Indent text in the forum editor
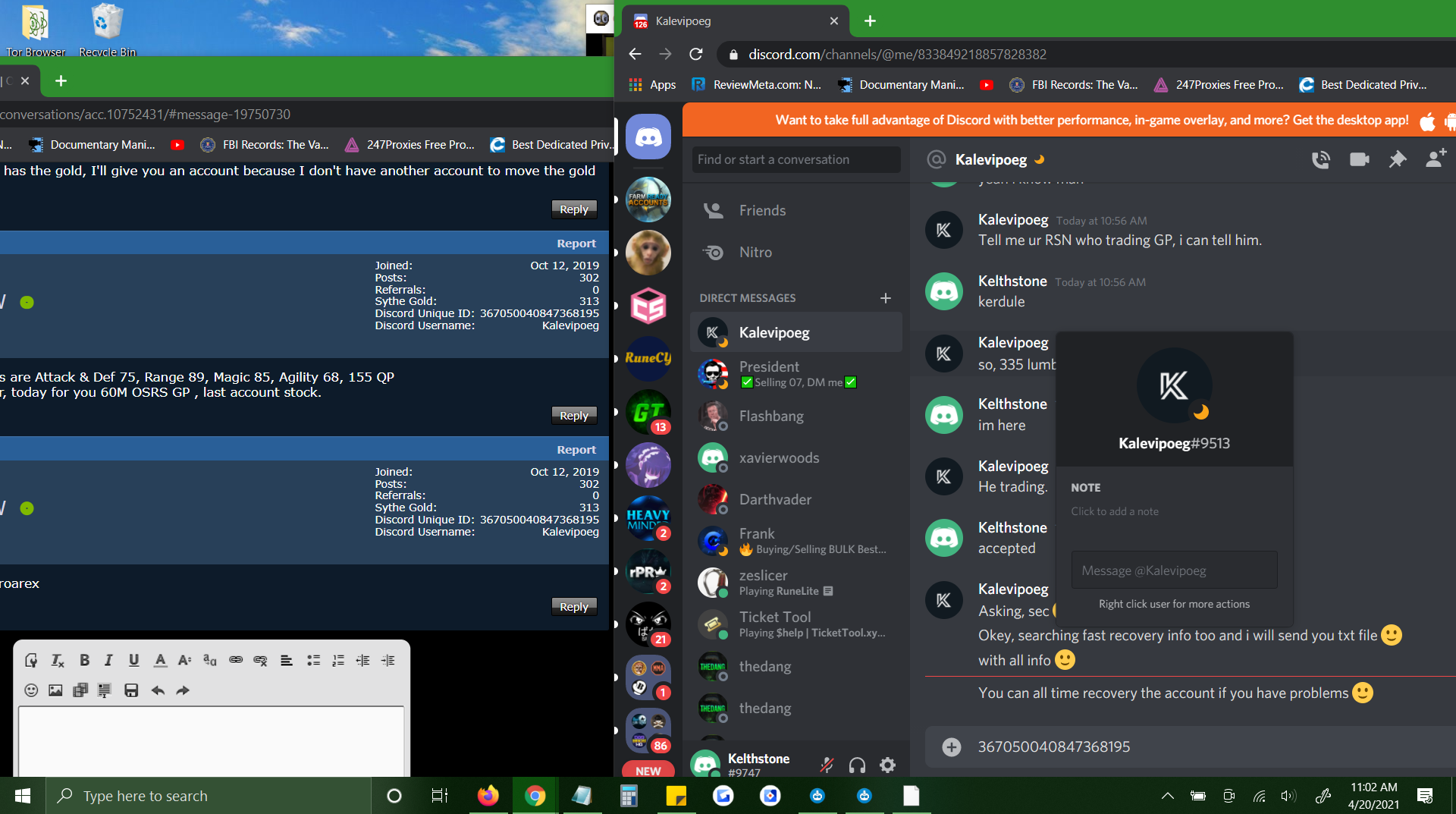 tap(388, 661)
